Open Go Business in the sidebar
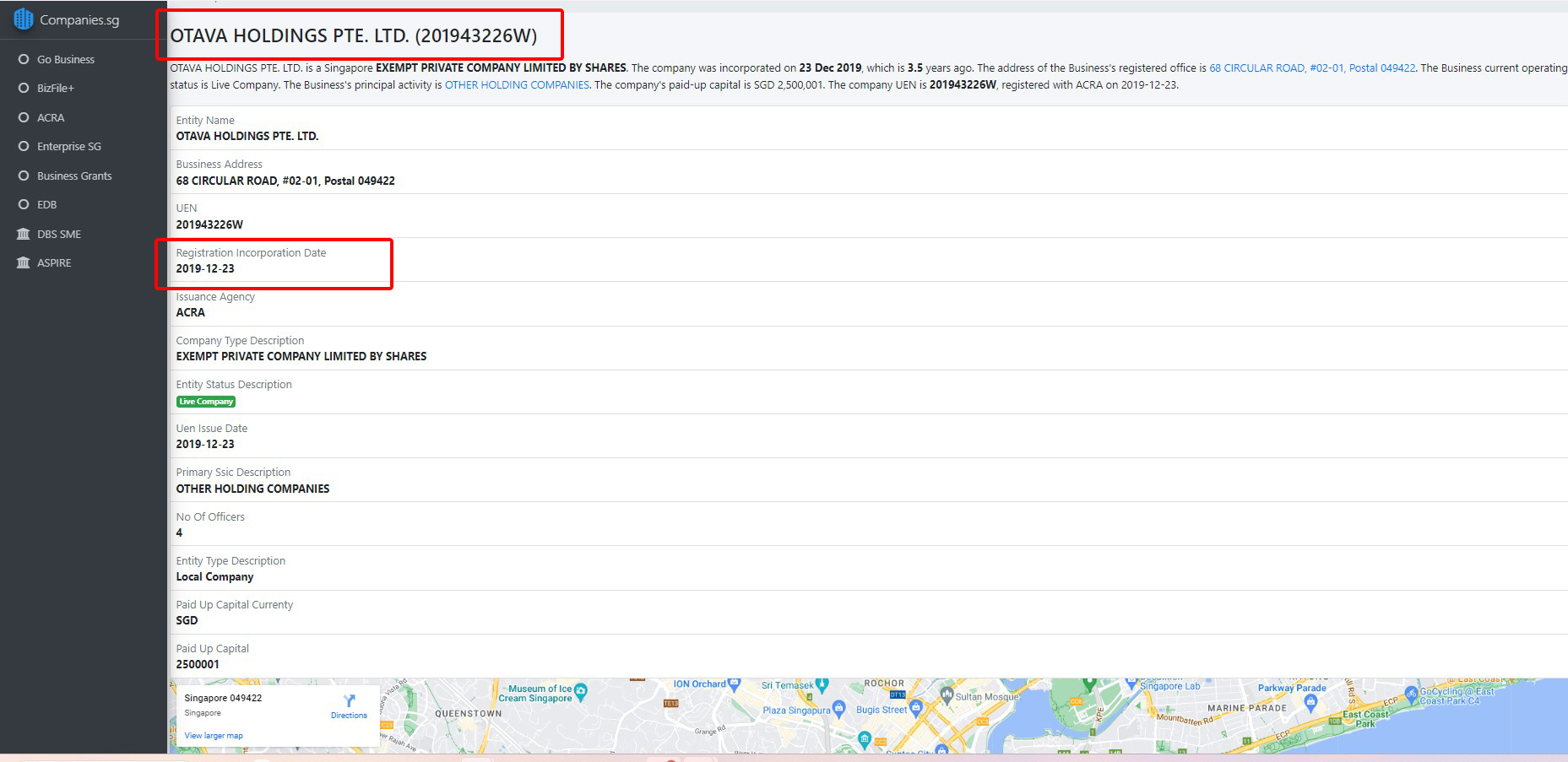This screenshot has width=1568, height=762. pos(66,59)
